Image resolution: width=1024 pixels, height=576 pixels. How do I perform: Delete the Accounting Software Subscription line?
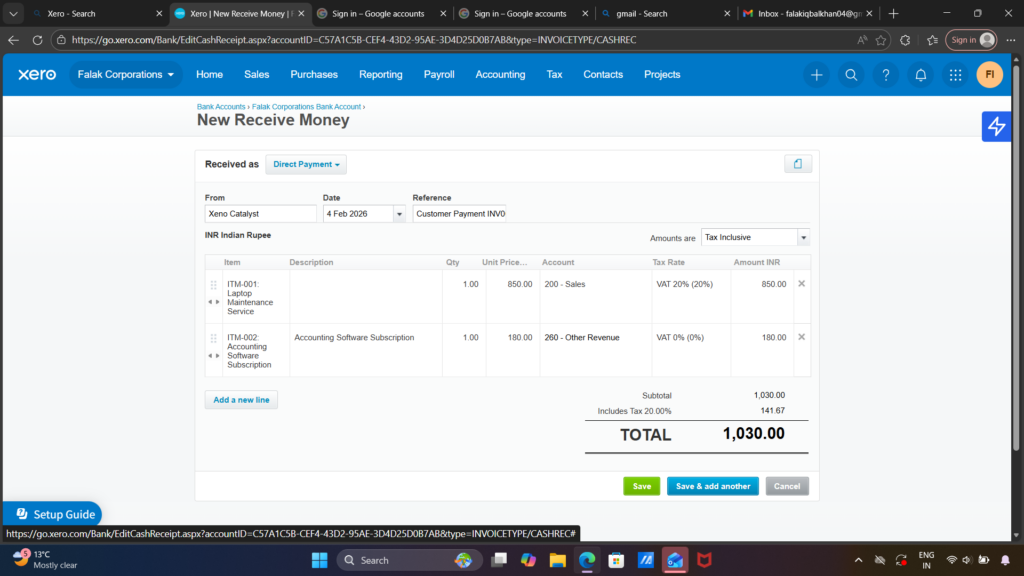click(801, 337)
